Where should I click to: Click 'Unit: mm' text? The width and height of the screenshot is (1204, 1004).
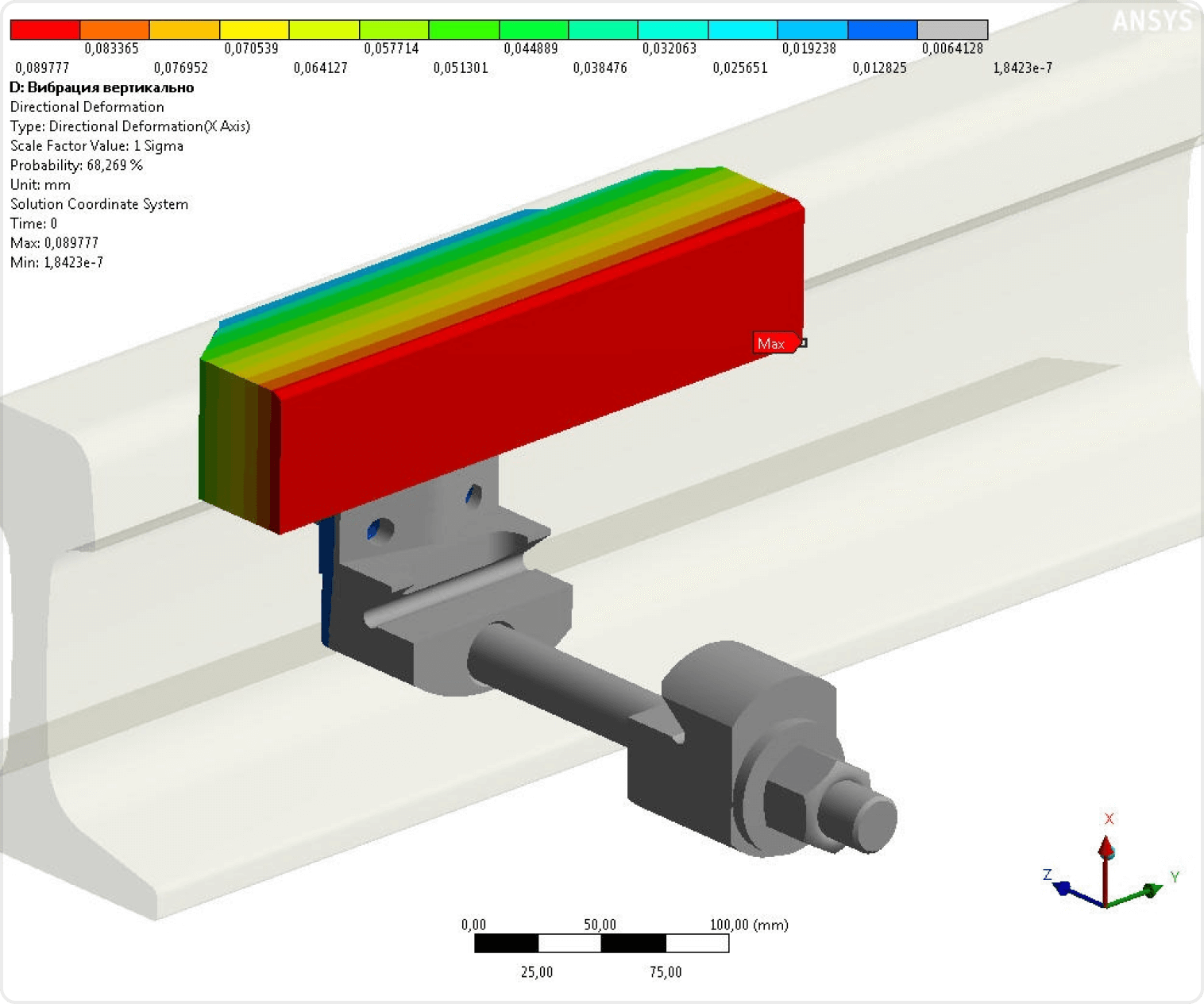(40, 184)
